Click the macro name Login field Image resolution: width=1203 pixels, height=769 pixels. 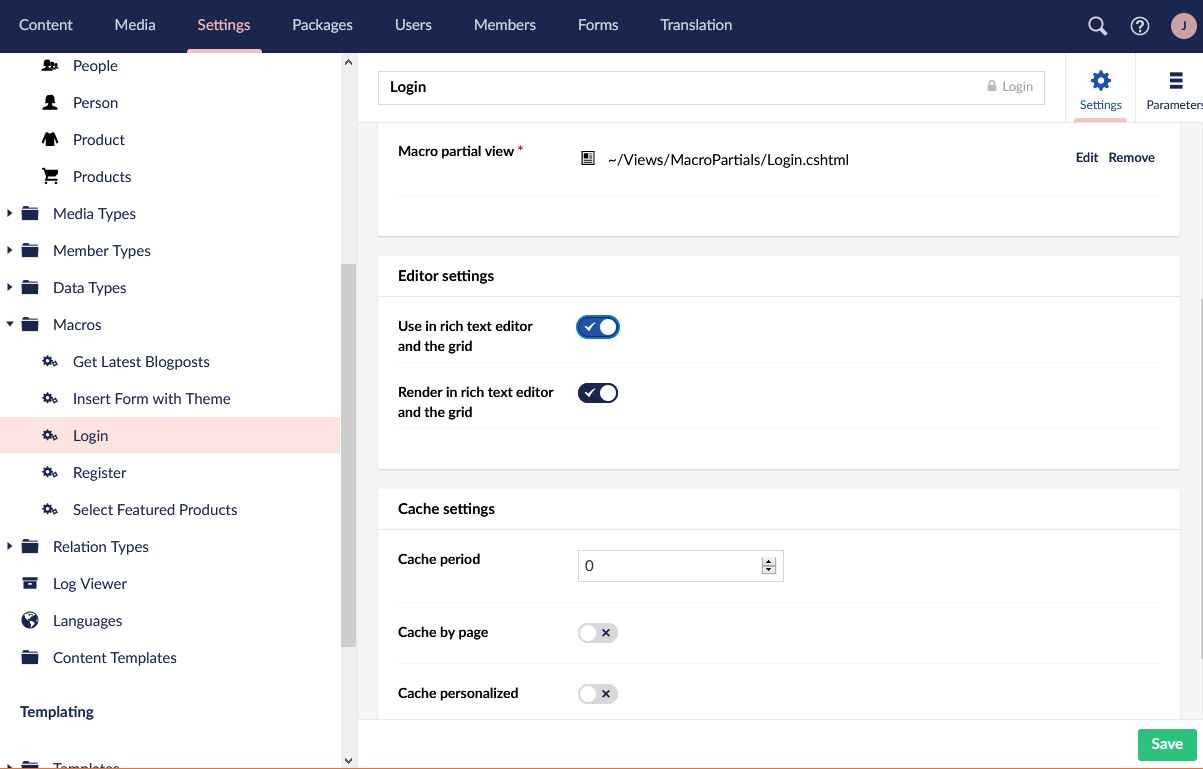point(680,87)
